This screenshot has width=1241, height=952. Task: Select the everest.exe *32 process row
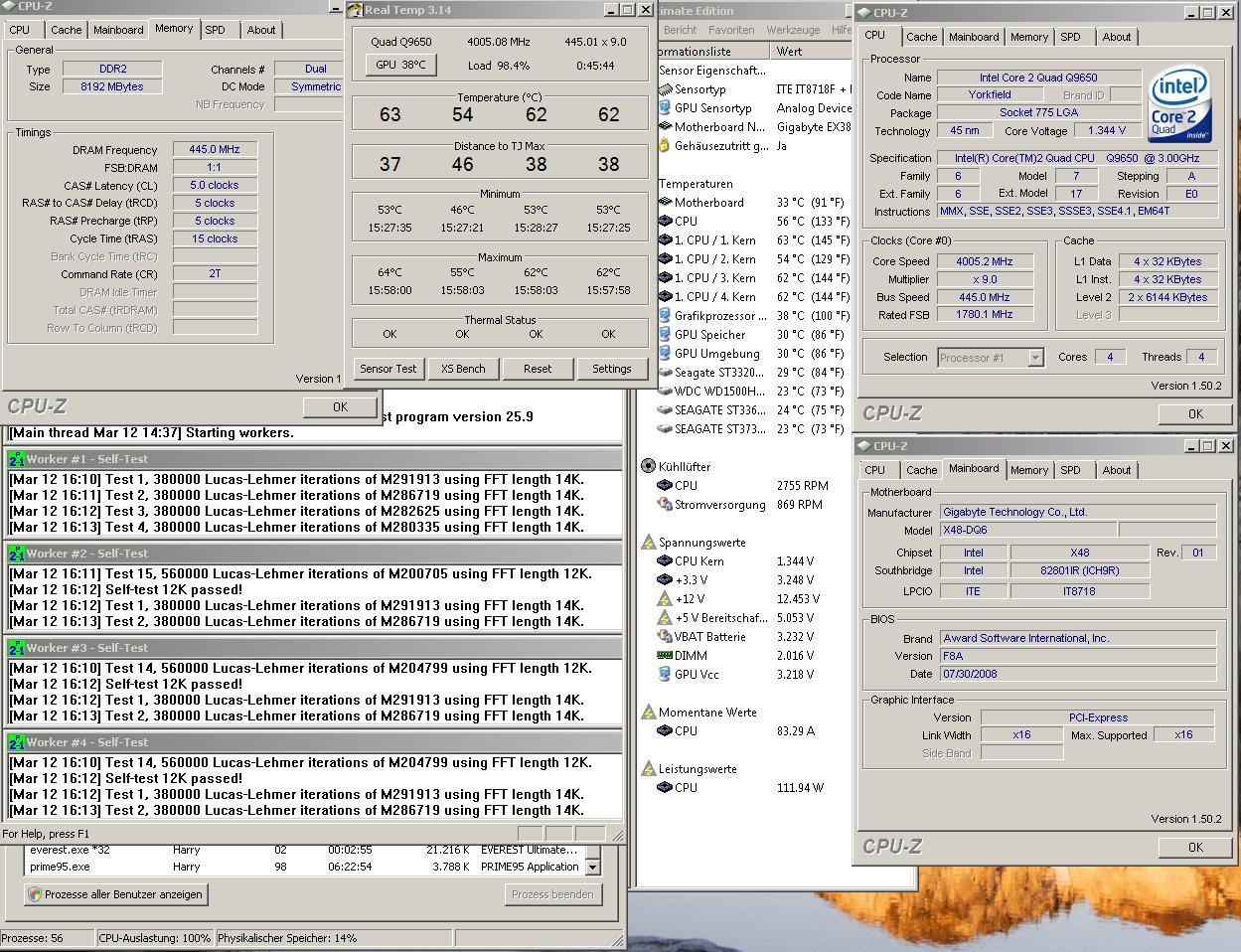coord(305,850)
